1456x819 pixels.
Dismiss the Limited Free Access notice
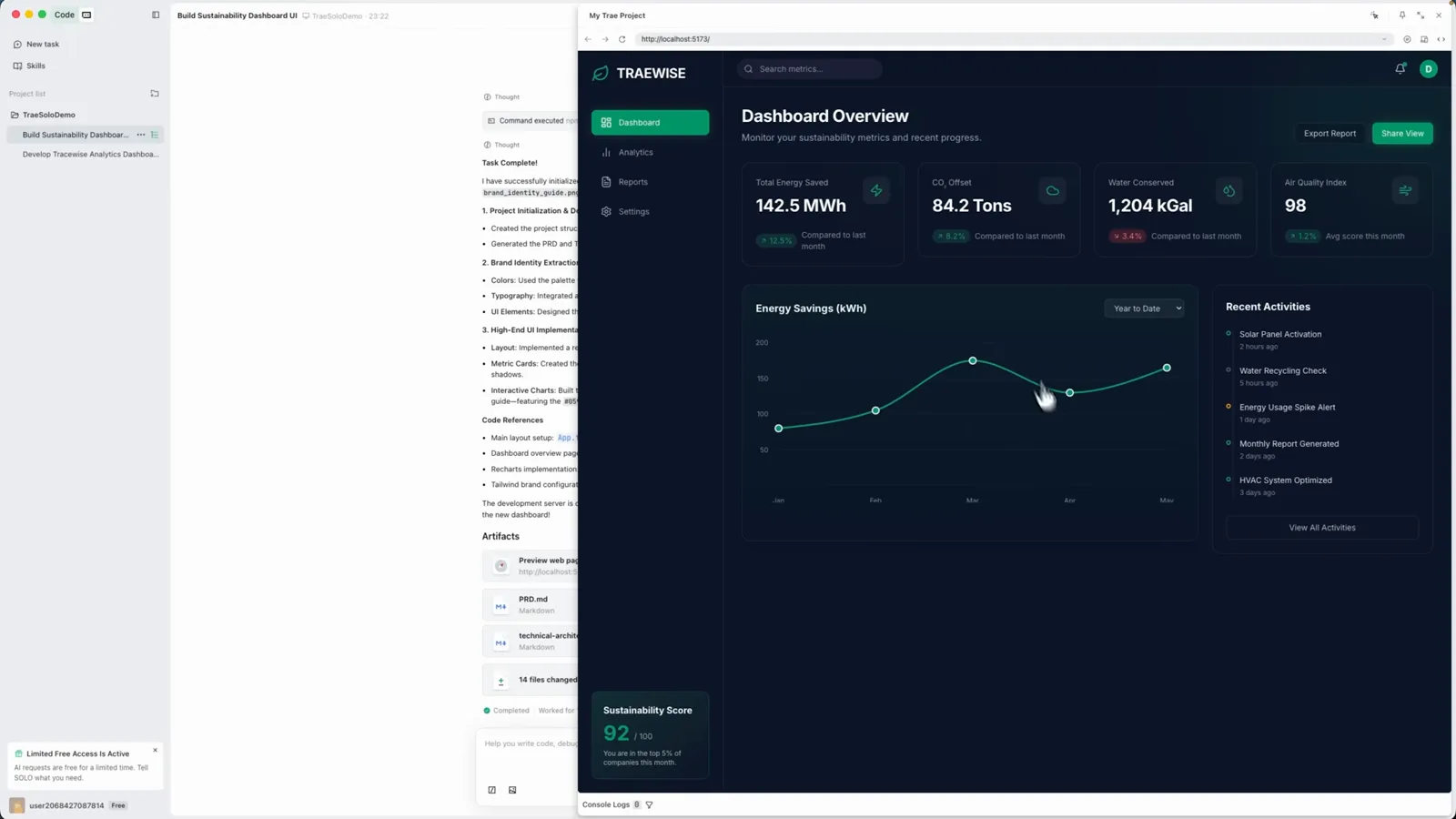pos(155,750)
